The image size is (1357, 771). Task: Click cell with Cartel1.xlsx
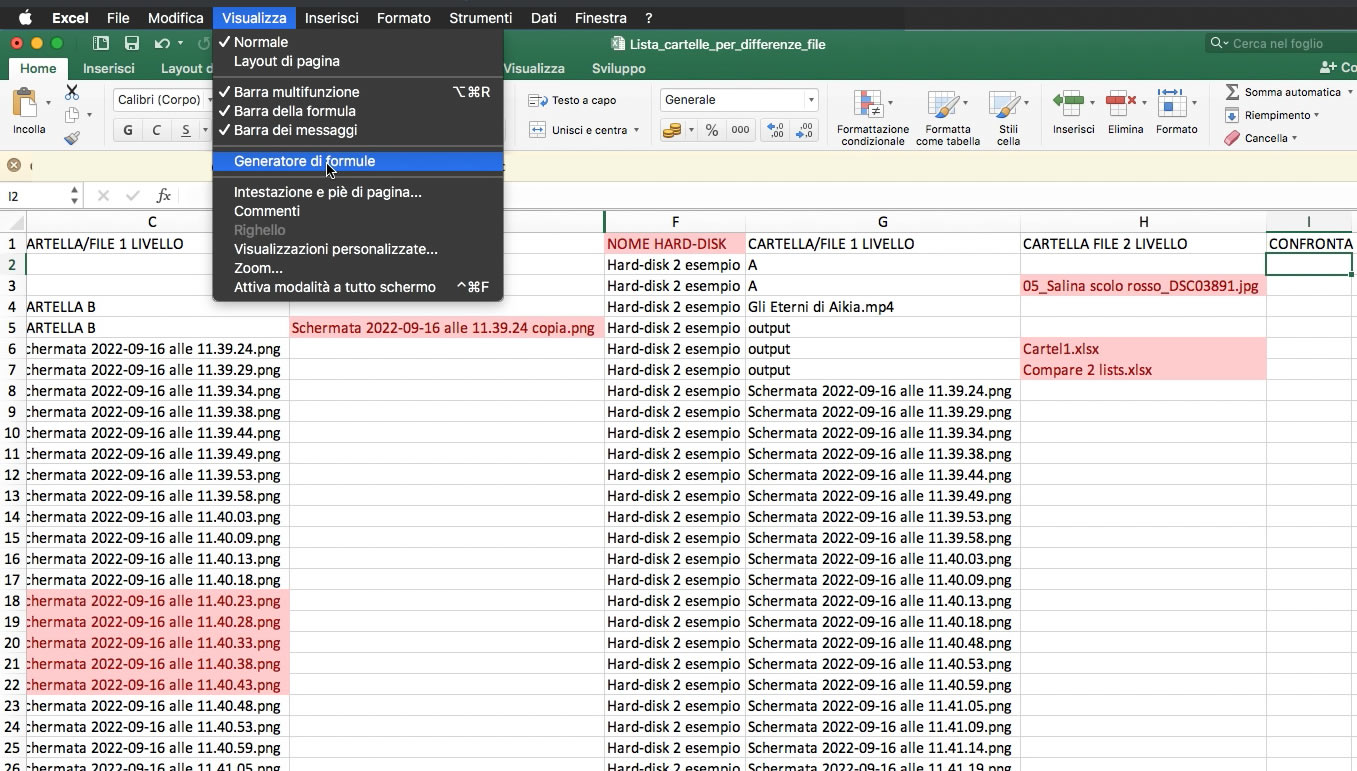coord(1143,349)
